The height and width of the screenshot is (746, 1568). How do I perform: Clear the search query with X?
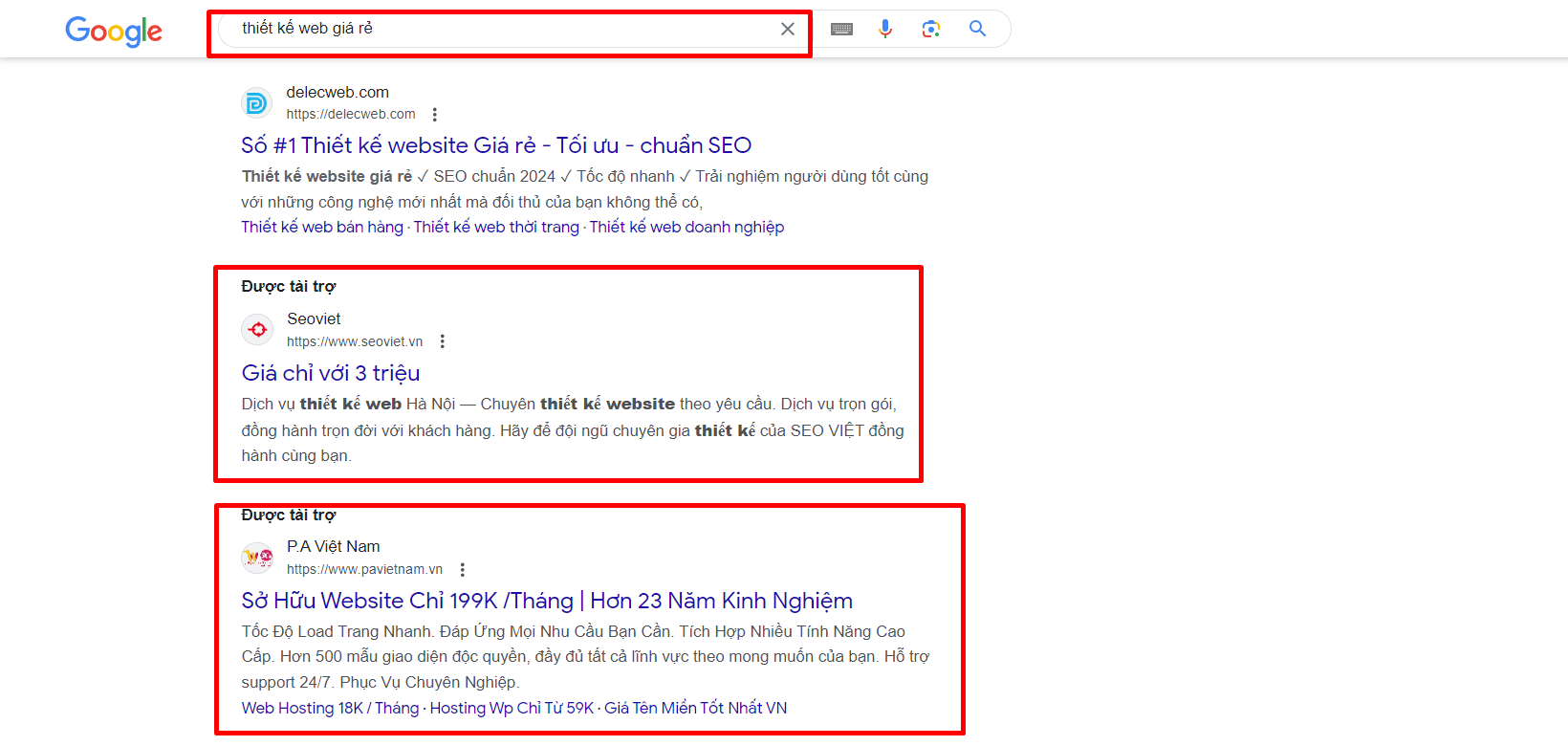pyautogui.click(x=788, y=29)
